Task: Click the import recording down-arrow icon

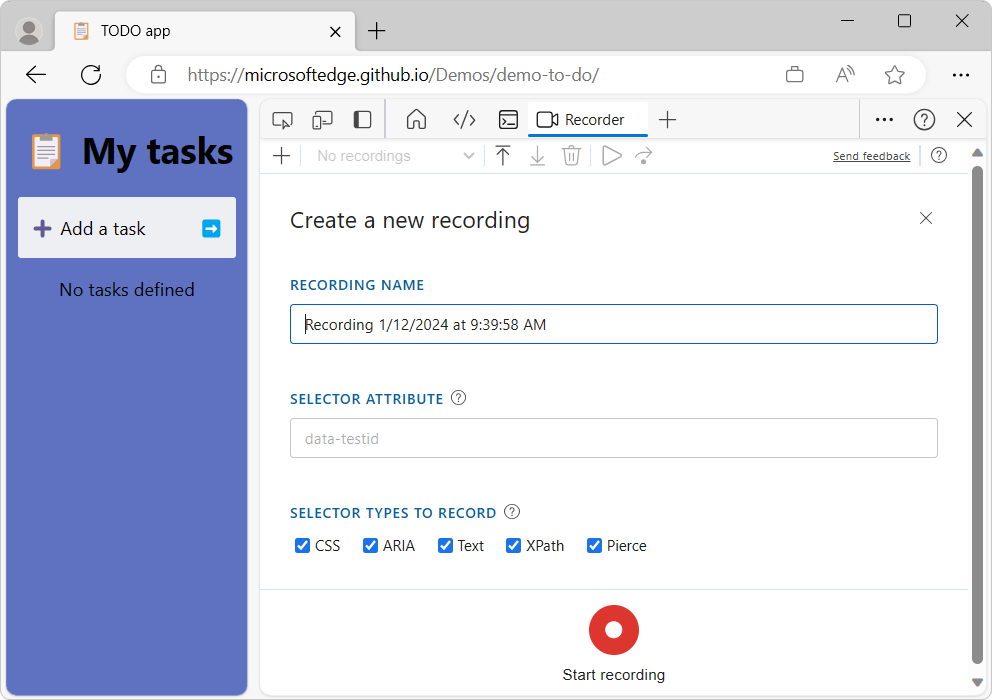Action: click(x=537, y=156)
